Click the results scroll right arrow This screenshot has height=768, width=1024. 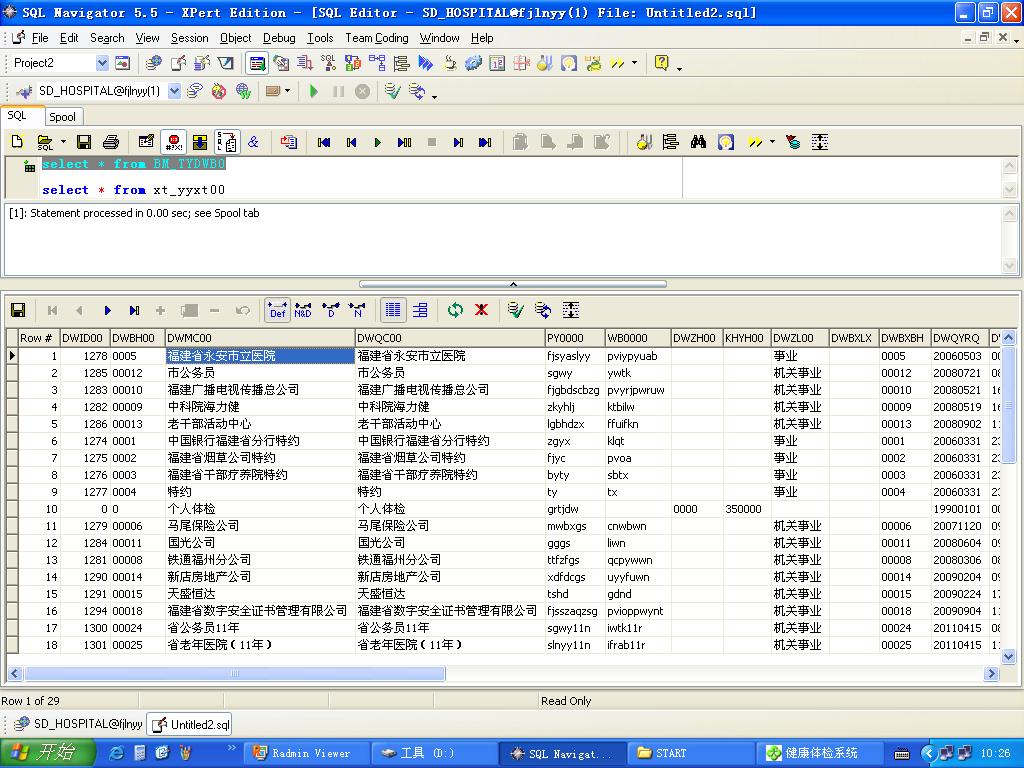point(991,673)
